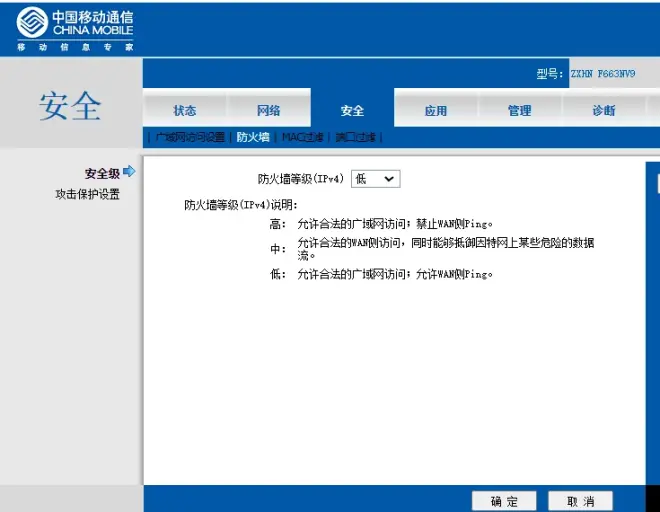This screenshot has width=660, height=512.
Task: Switch to the 状态 tab
Action: pyautogui.click(x=185, y=111)
